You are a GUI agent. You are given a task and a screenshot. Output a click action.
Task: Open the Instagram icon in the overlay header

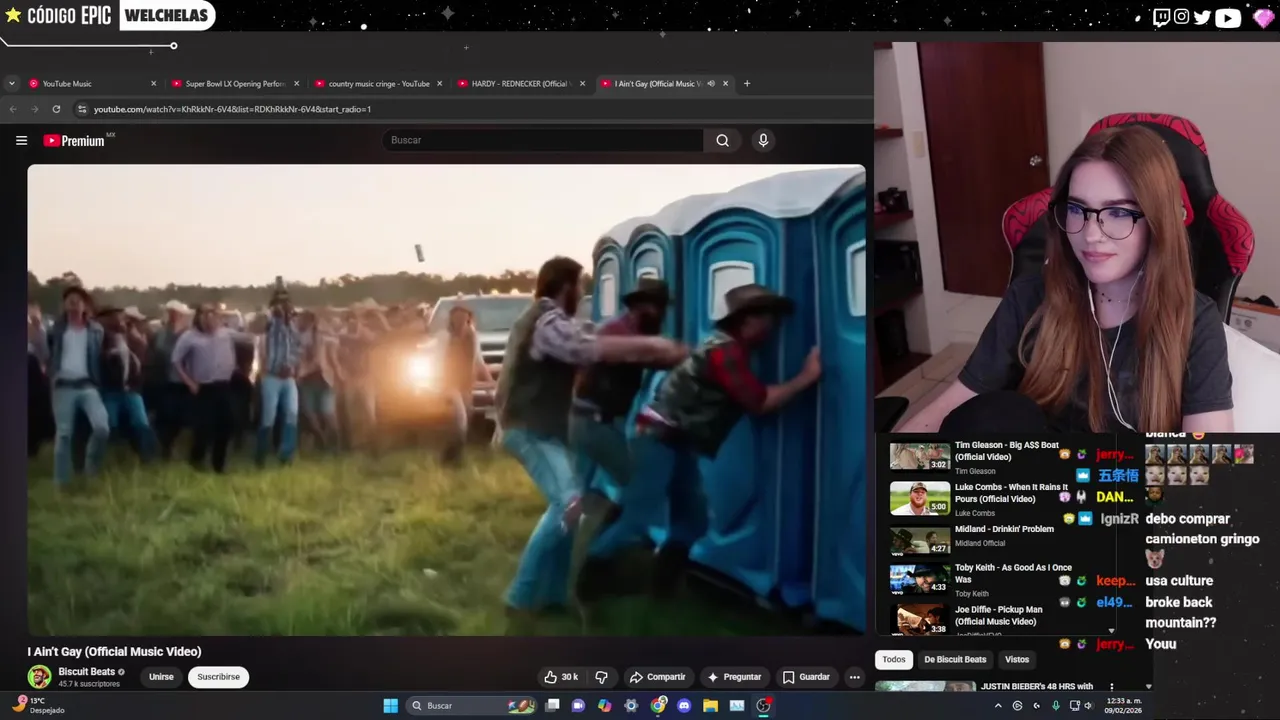1182,16
